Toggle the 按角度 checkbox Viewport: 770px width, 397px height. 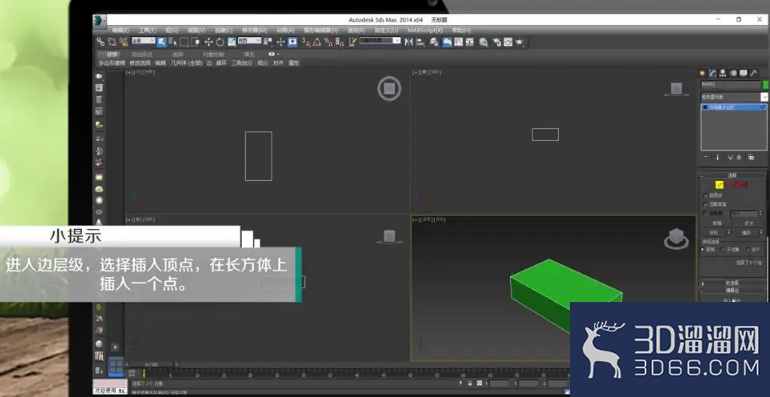coord(706,214)
